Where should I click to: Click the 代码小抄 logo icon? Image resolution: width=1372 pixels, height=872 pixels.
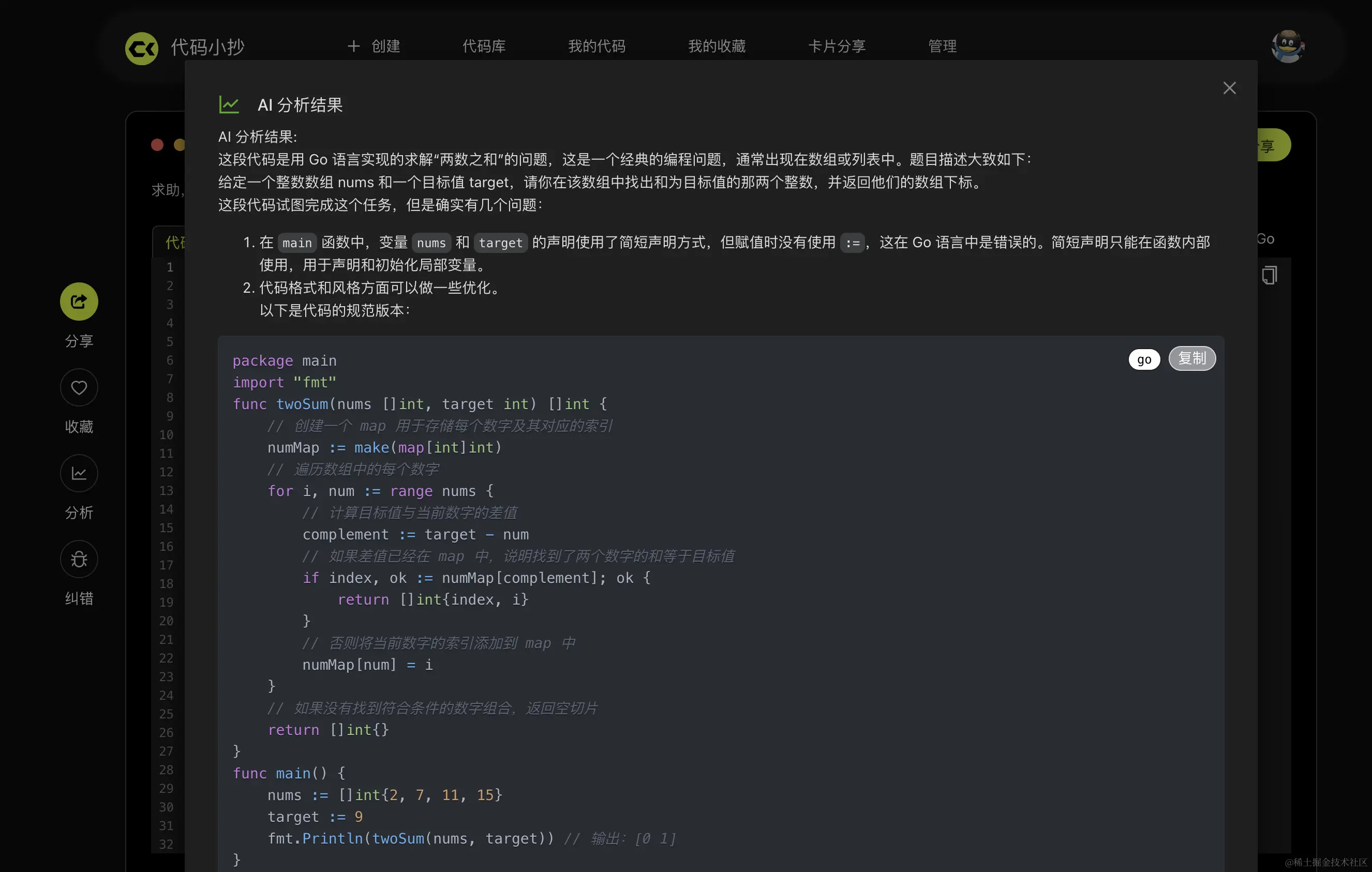pos(141,49)
